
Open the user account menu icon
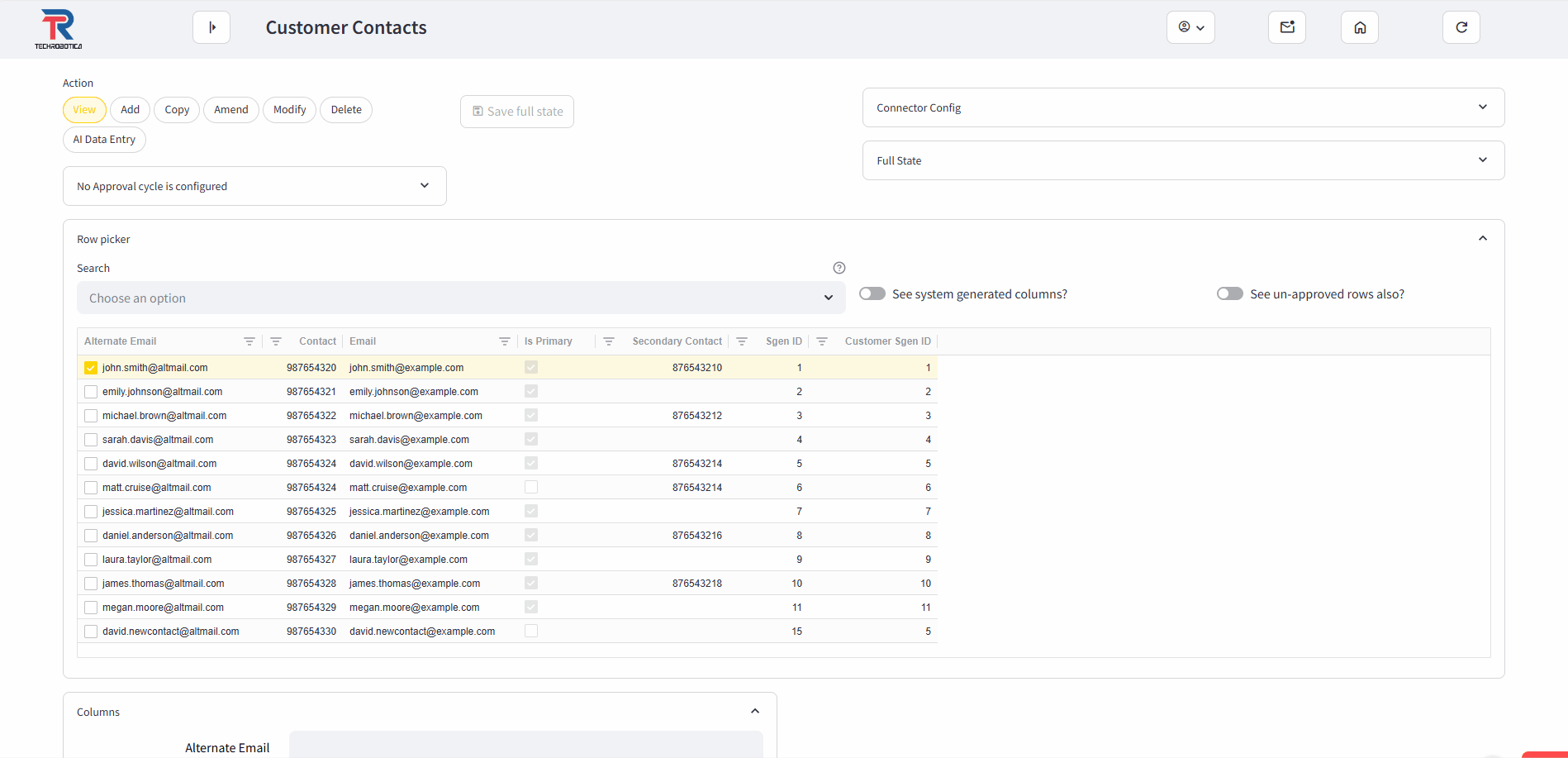click(x=1190, y=27)
